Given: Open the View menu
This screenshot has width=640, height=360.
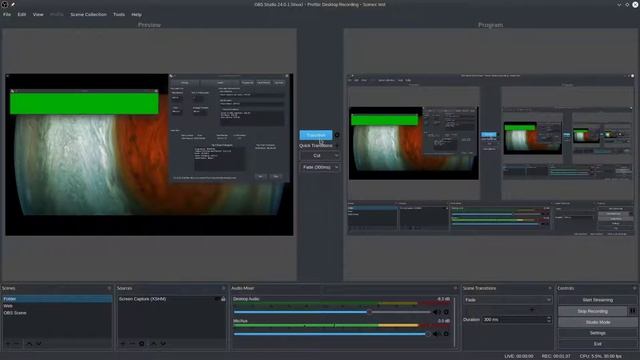Looking at the screenshot, I should click(x=38, y=14).
